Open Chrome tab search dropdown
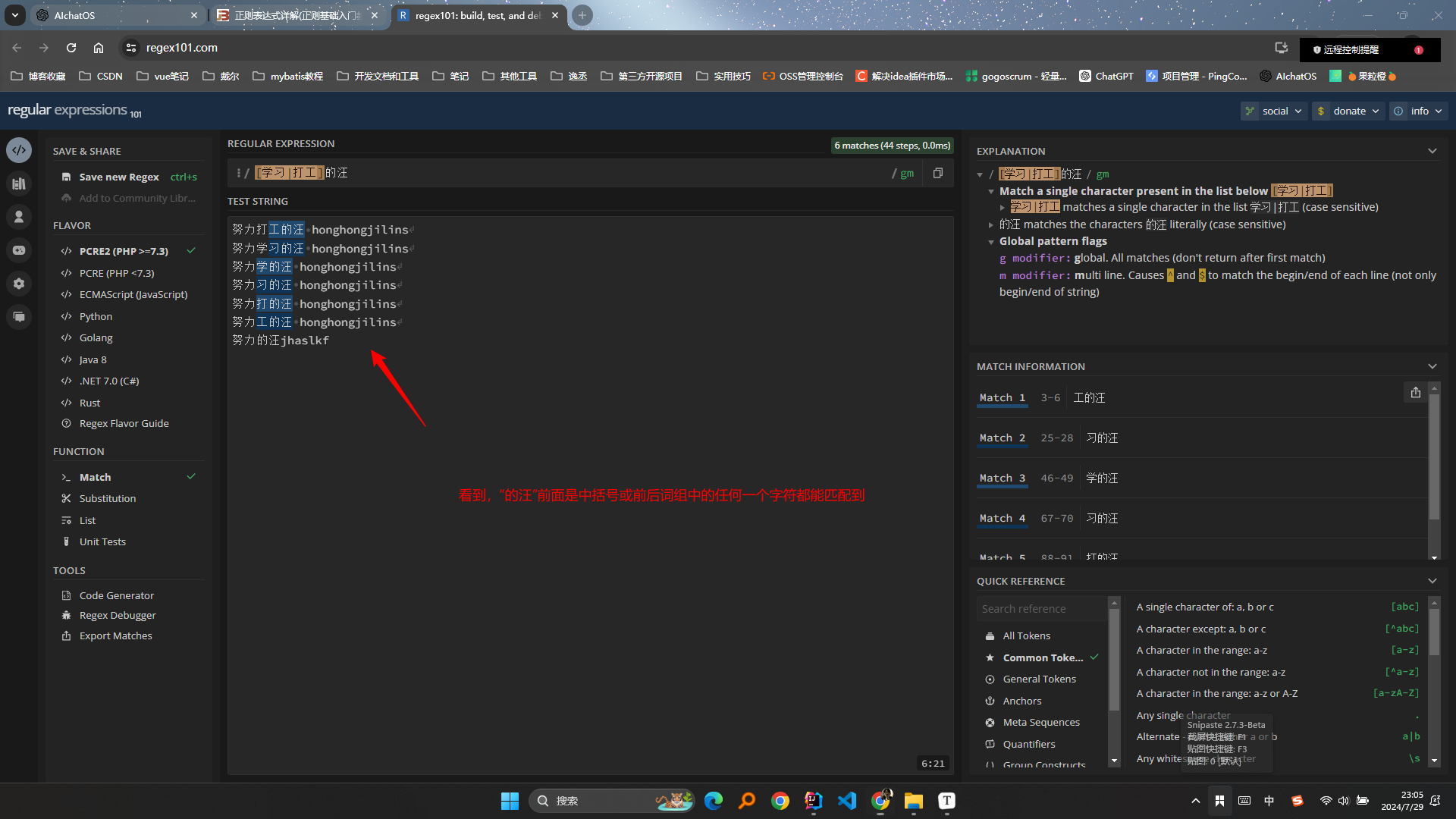Image resolution: width=1456 pixels, height=819 pixels. (x=15, y=15)
